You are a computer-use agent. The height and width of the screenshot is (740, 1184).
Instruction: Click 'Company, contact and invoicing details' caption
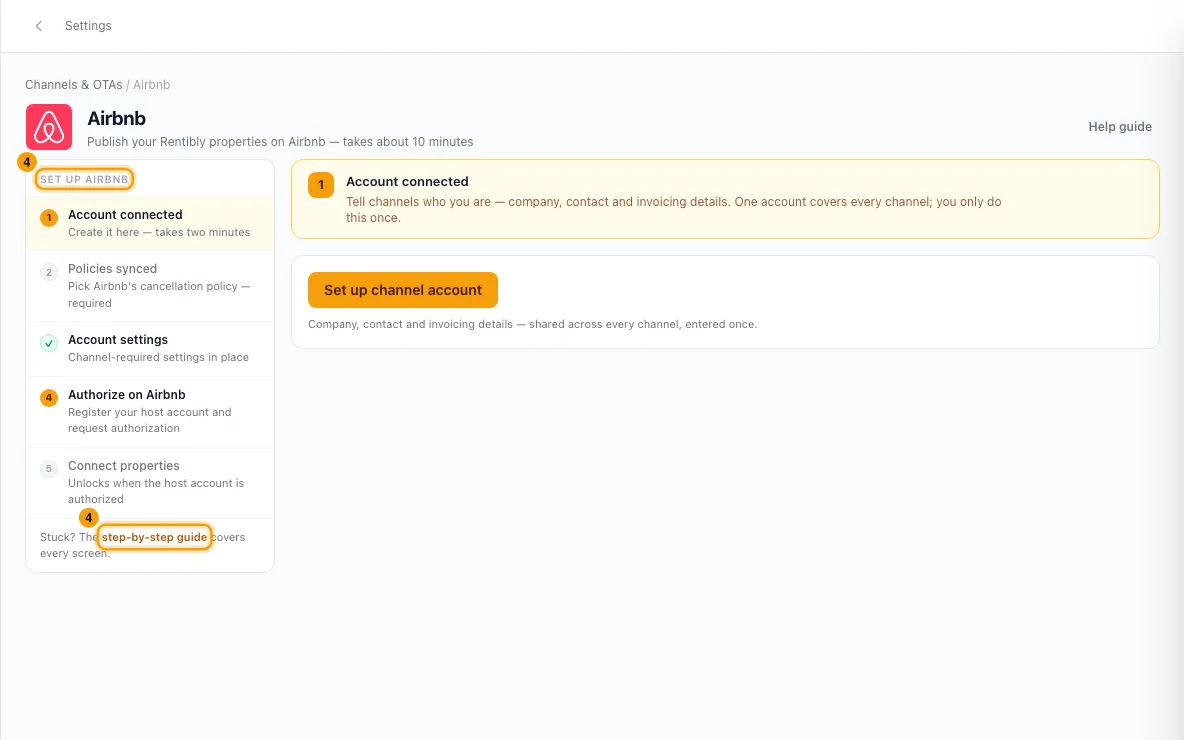[532, 324]
